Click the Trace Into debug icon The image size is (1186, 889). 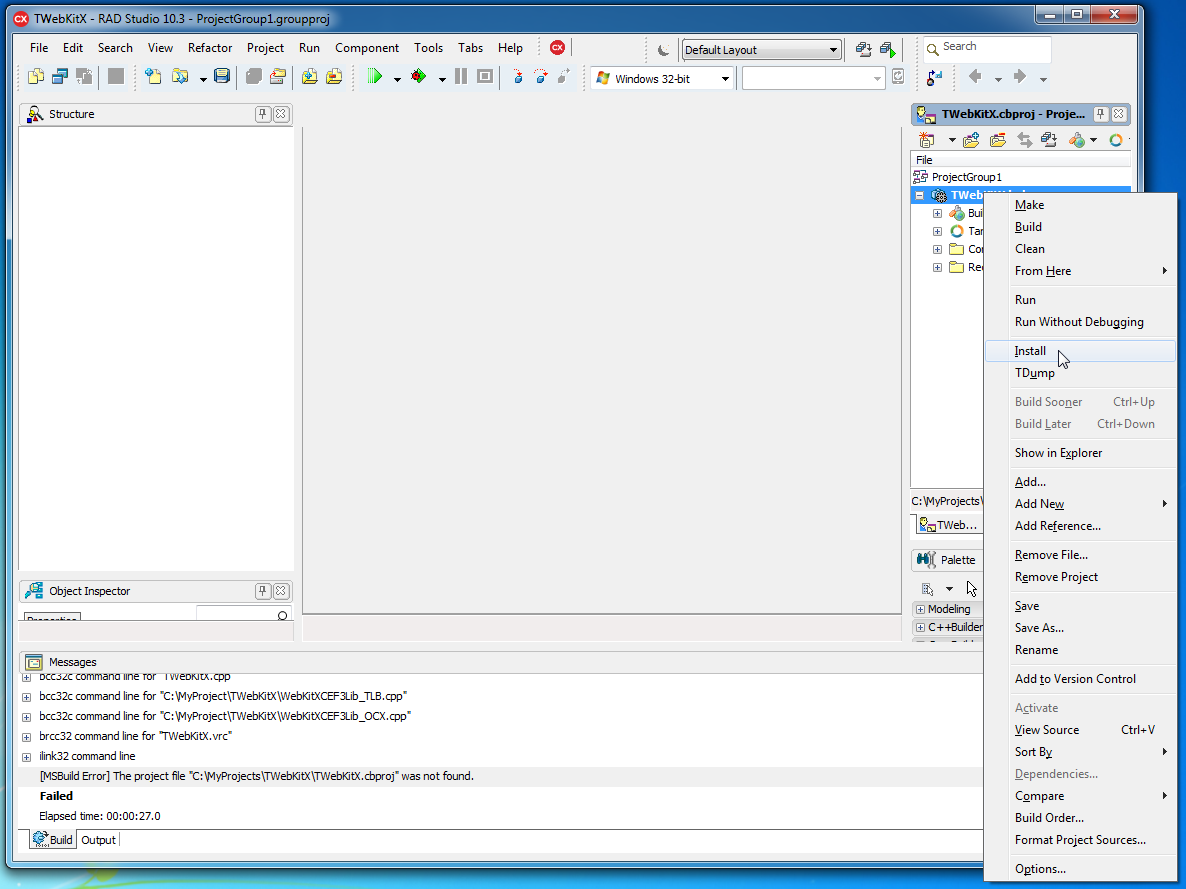[x=517, y=76]
